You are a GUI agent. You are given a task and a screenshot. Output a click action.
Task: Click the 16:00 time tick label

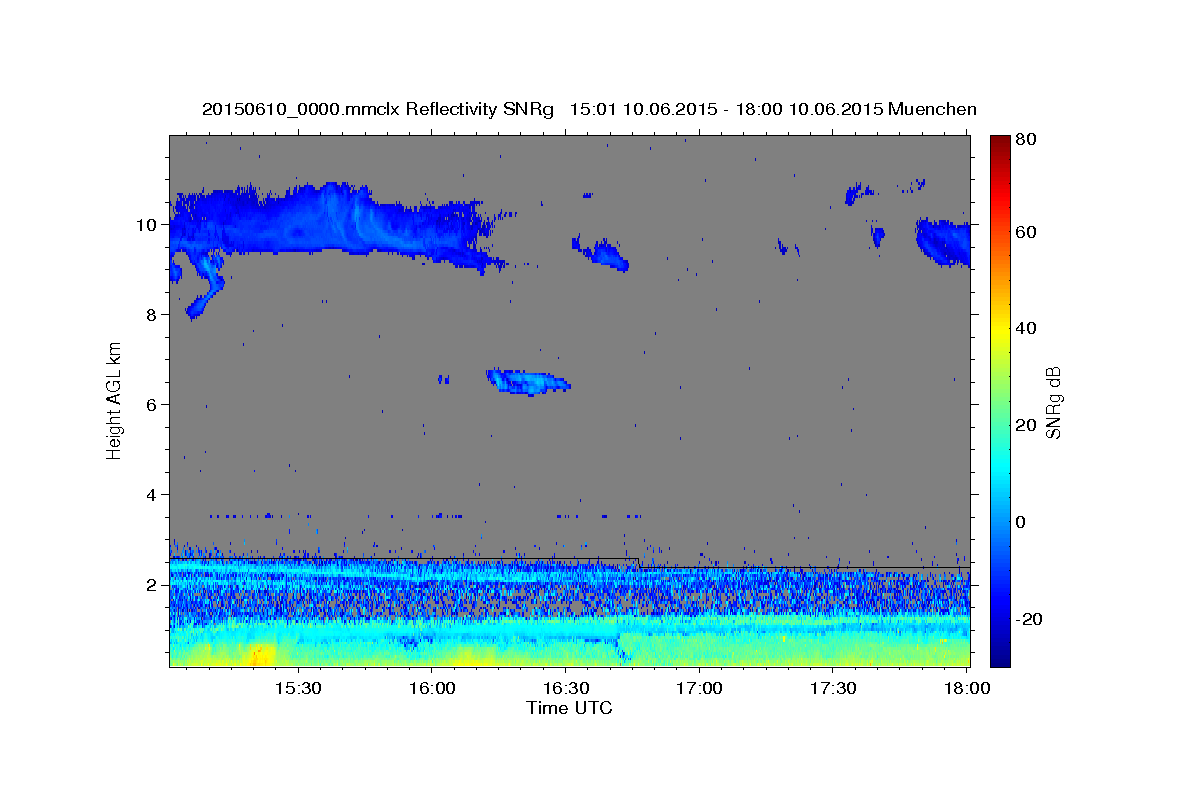(431, 688)
